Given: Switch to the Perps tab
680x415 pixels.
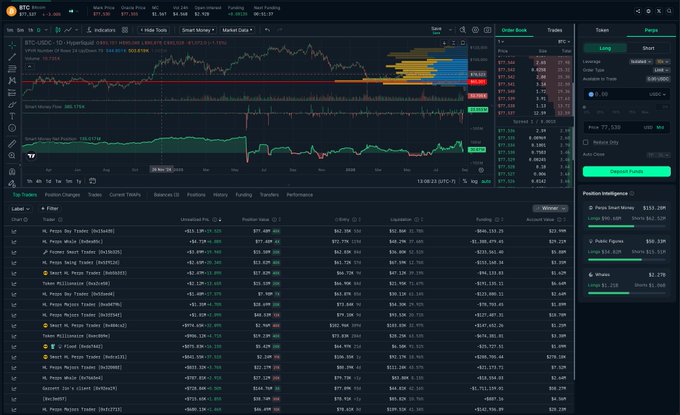Looking at the screenshot, I should (x=651, y=30).
